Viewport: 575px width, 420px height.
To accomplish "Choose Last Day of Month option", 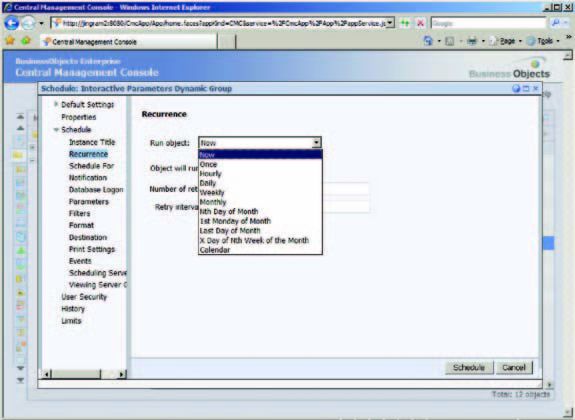I will (260, 231).
